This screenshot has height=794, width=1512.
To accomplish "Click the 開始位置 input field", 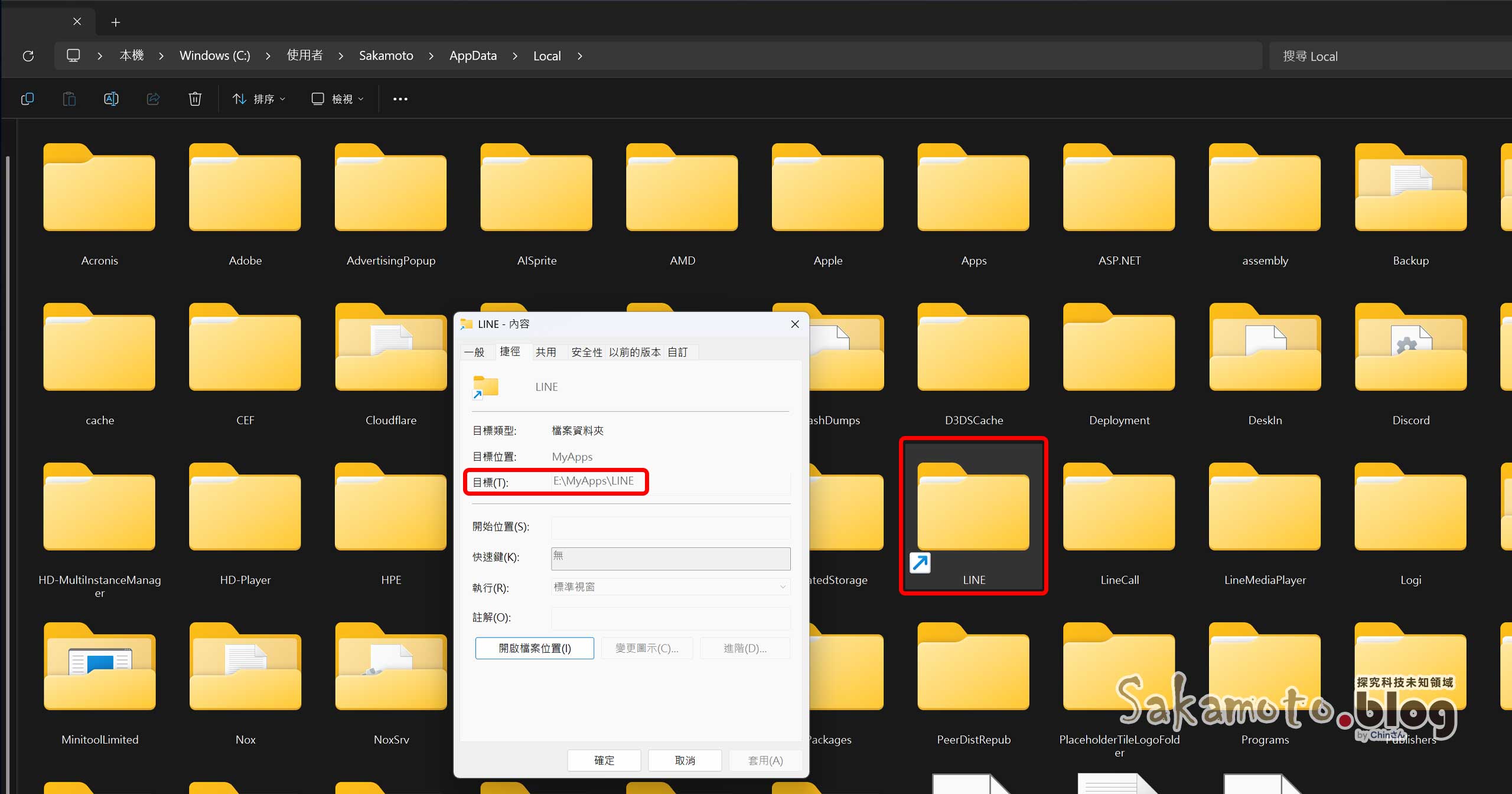I will click(670, 527).
